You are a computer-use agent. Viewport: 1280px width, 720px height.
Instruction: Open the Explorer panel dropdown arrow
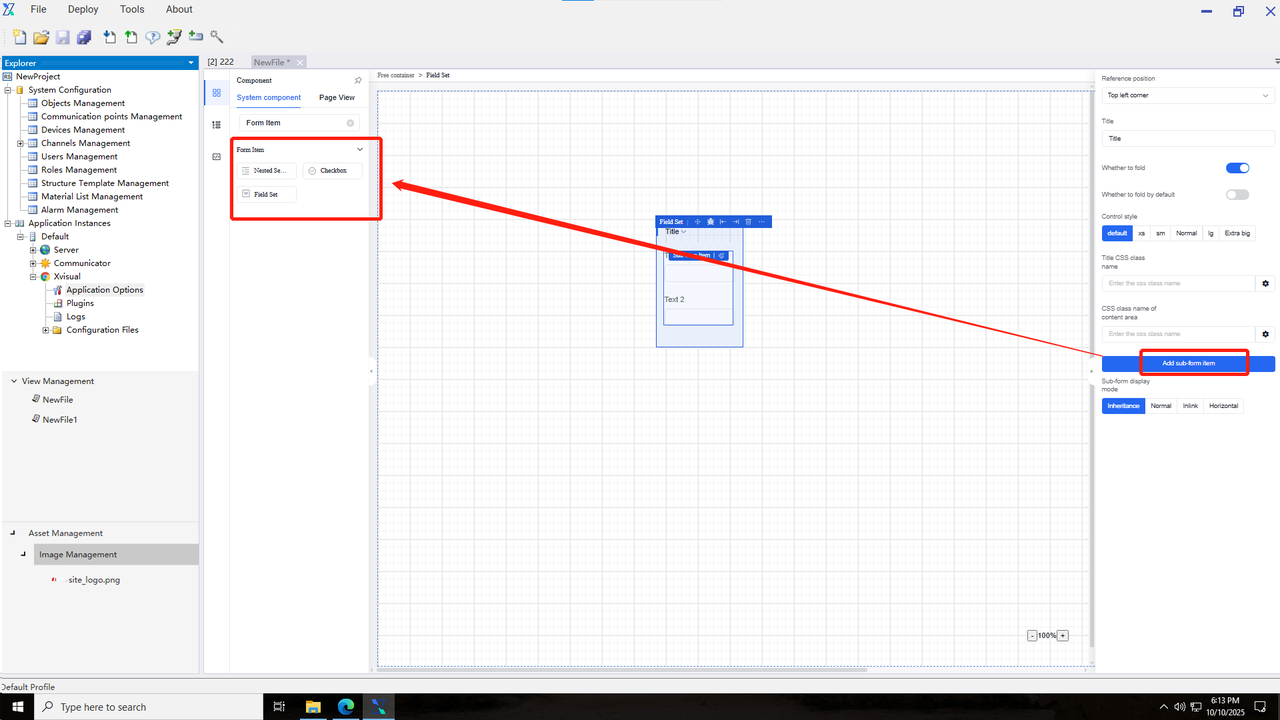tap(191, 63)
